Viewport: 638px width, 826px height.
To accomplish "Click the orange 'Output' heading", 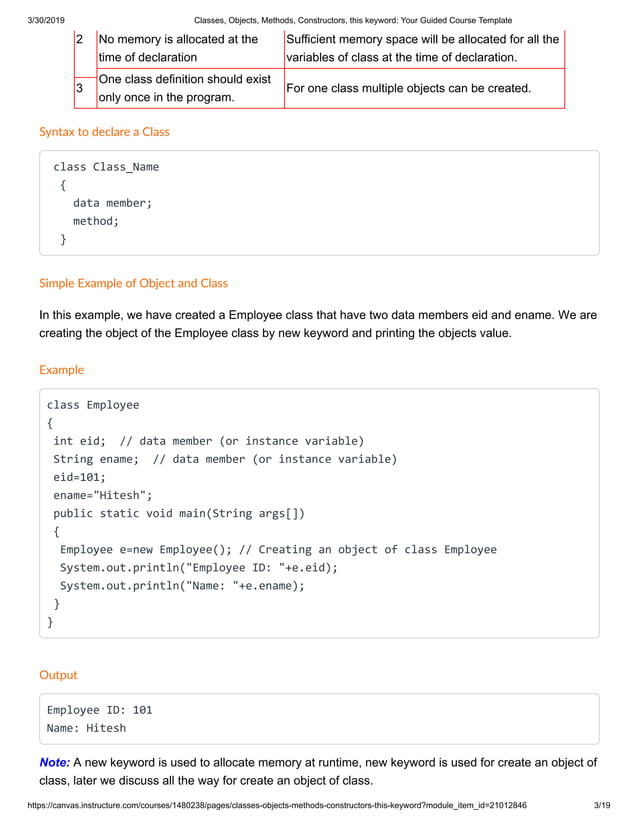I will pyautogui.click(x=58, y=675).
